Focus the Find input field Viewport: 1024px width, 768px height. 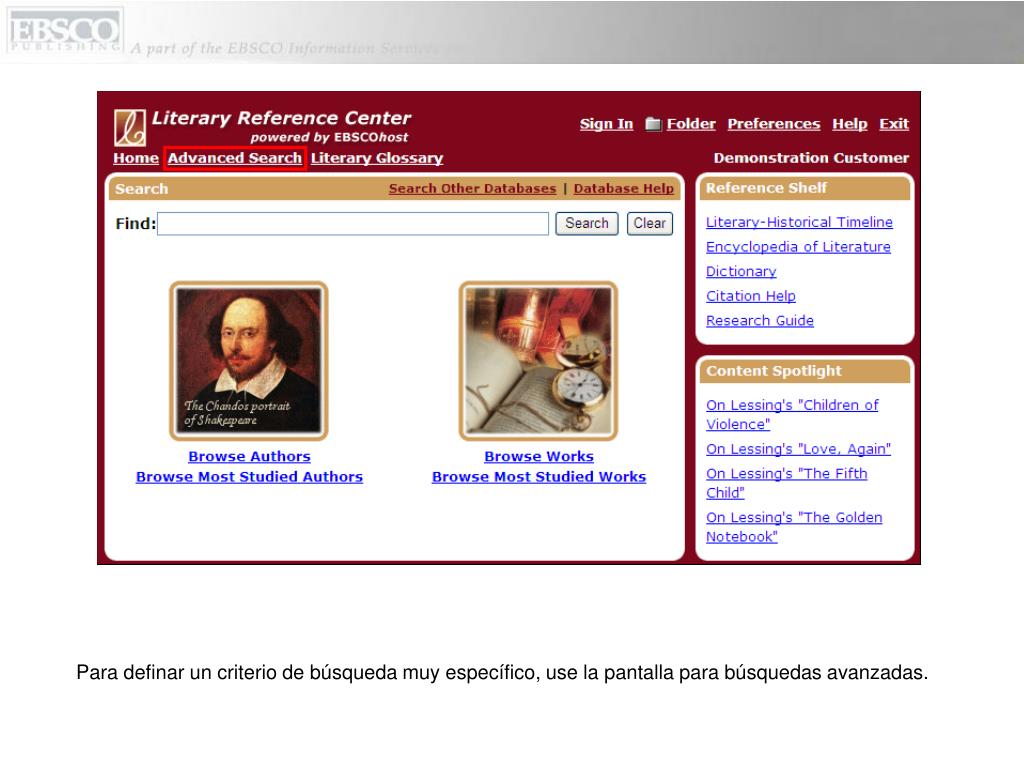pos(353,223)
